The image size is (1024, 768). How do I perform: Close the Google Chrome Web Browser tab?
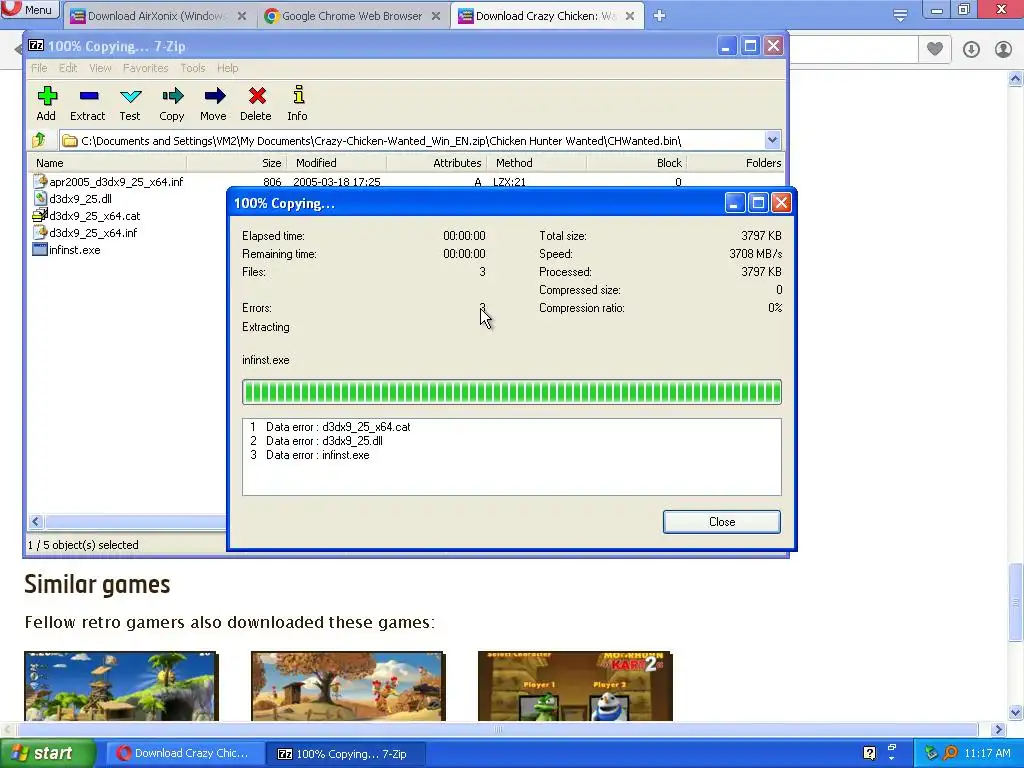436,16
